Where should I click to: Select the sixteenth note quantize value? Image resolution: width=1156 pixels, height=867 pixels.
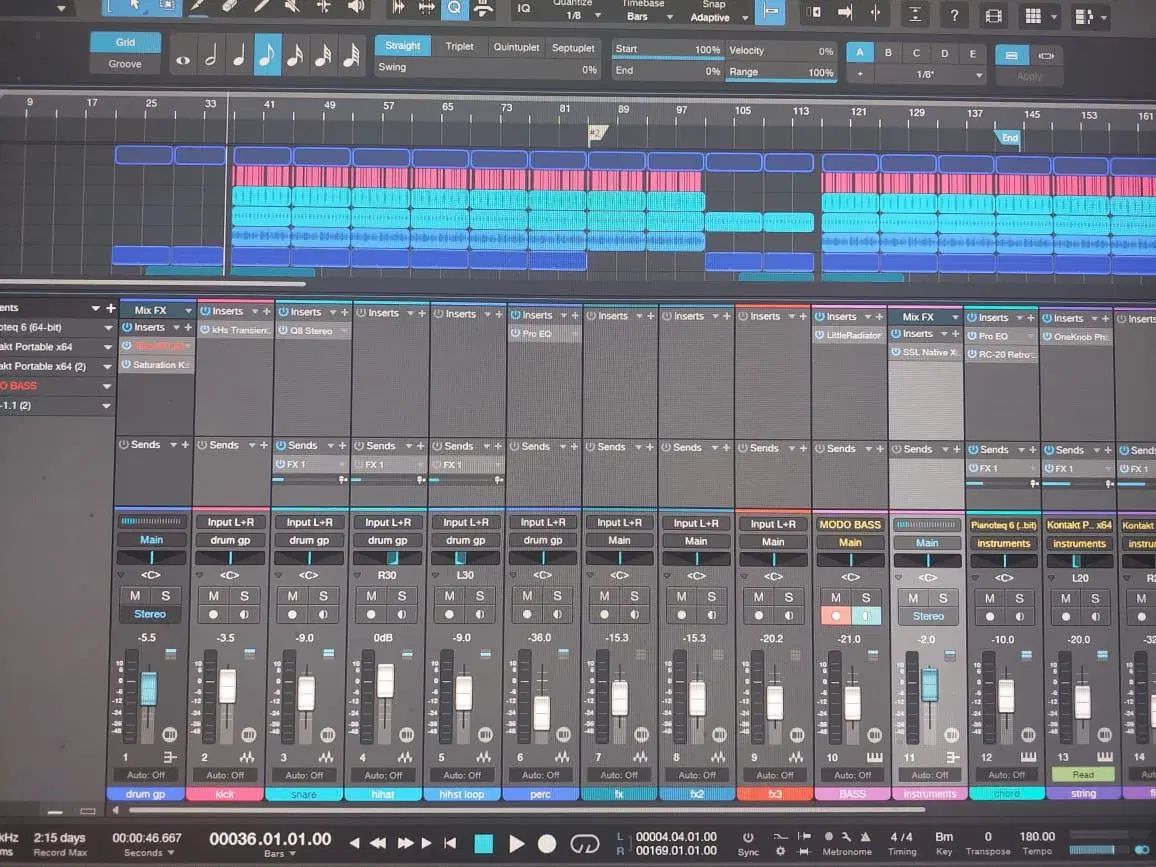pyautogui.click(x=295, y=57)
